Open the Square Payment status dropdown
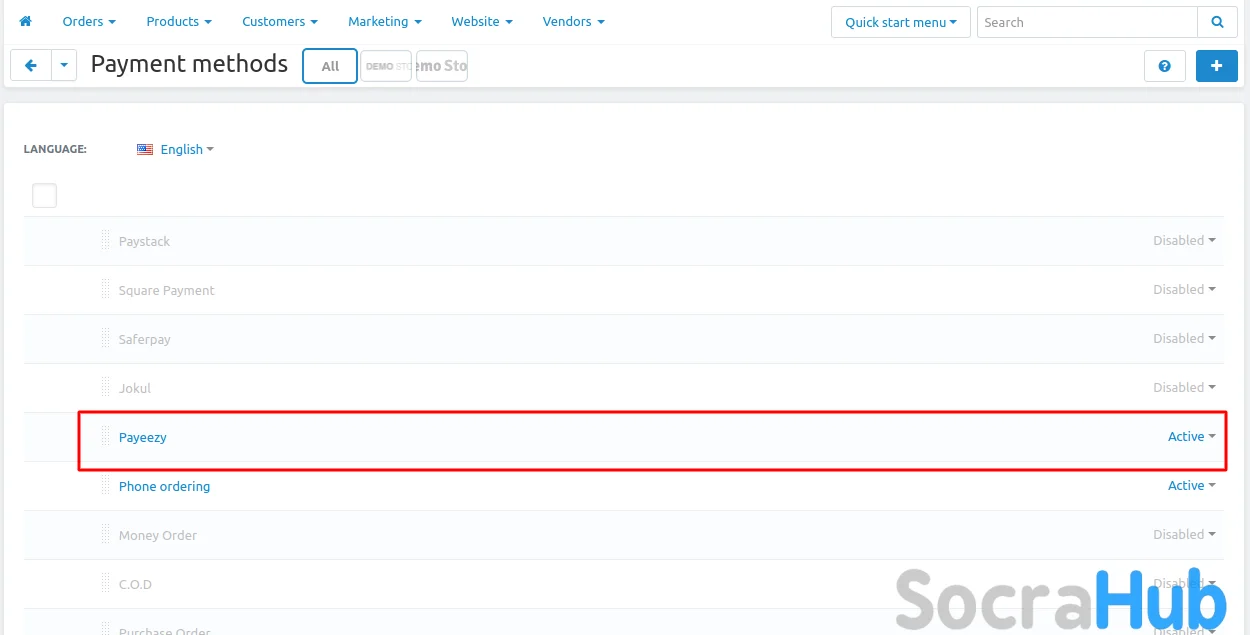1250x635 pixels. (x=1184, y=289)
